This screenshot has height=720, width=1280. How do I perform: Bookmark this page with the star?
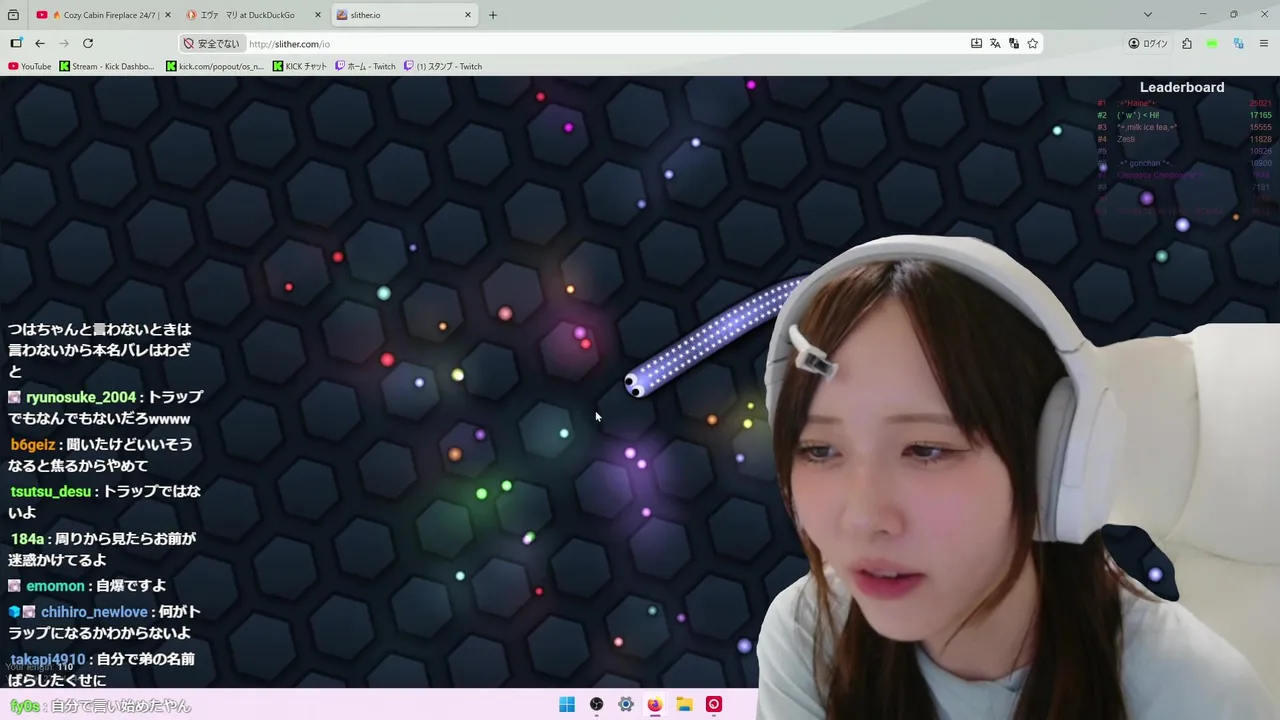[1033, 43]
